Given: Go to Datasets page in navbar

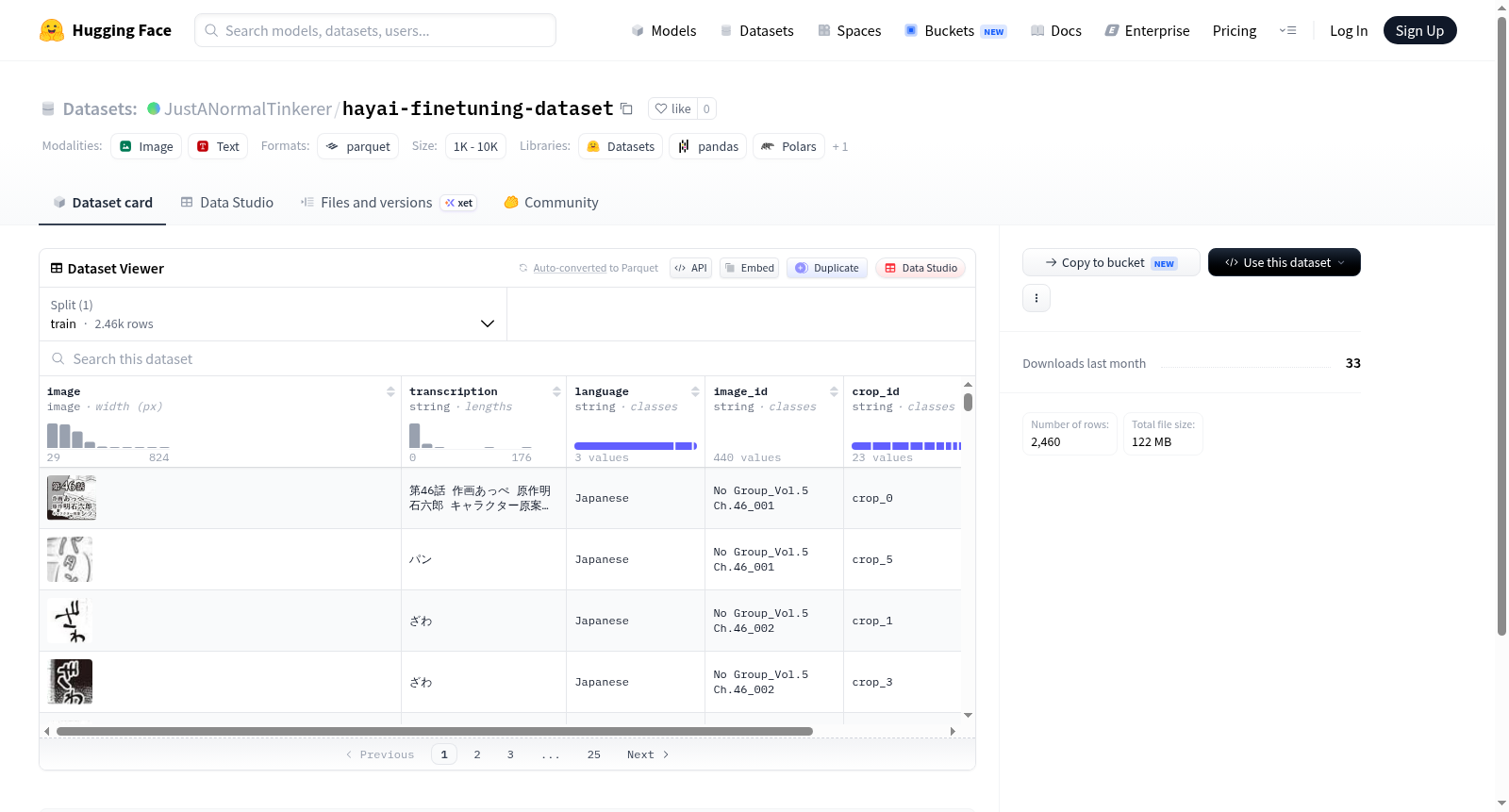Looking at the screenshot, I should point(756,30).
